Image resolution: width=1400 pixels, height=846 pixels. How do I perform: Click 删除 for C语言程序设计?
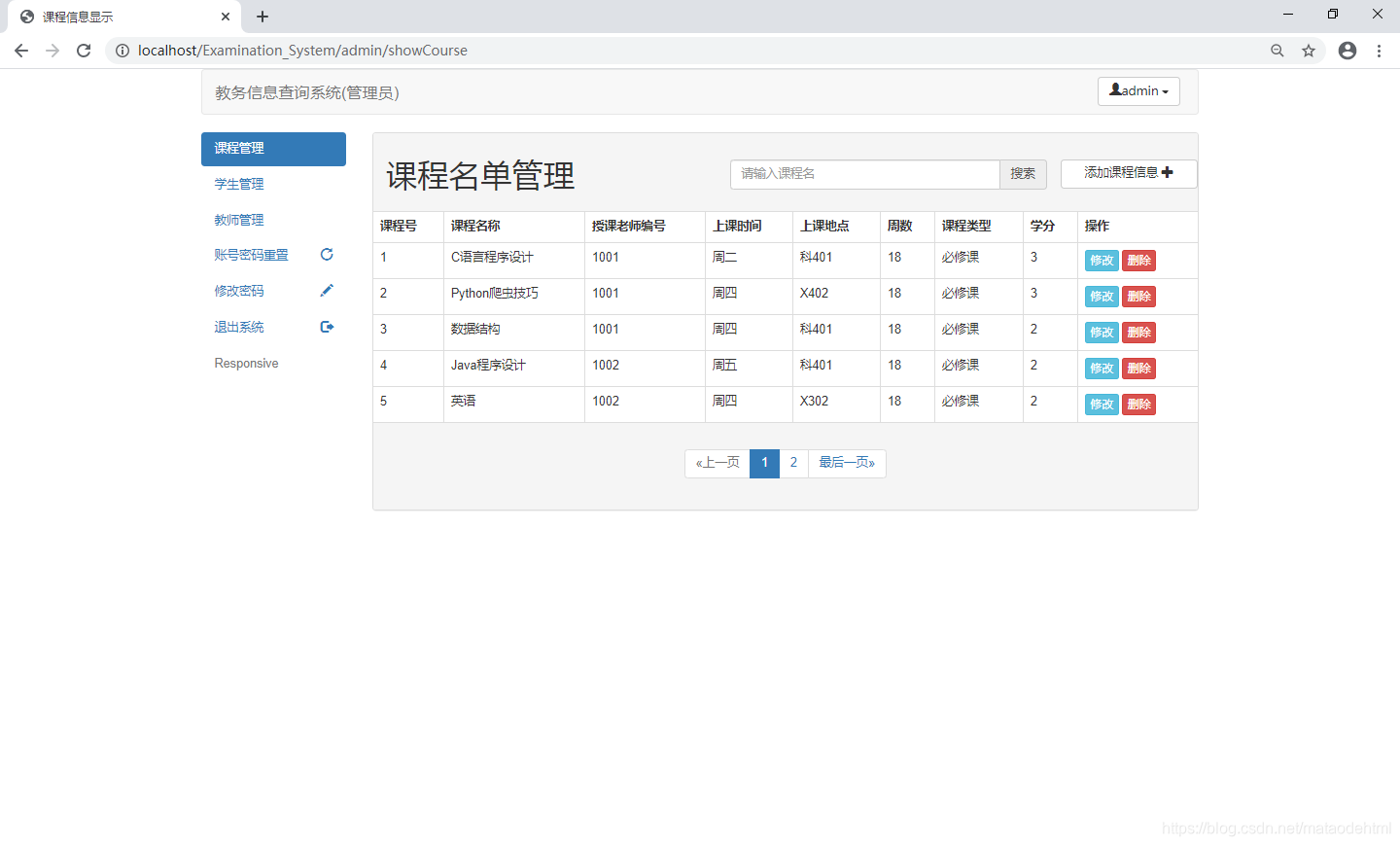pos(1138,261)
